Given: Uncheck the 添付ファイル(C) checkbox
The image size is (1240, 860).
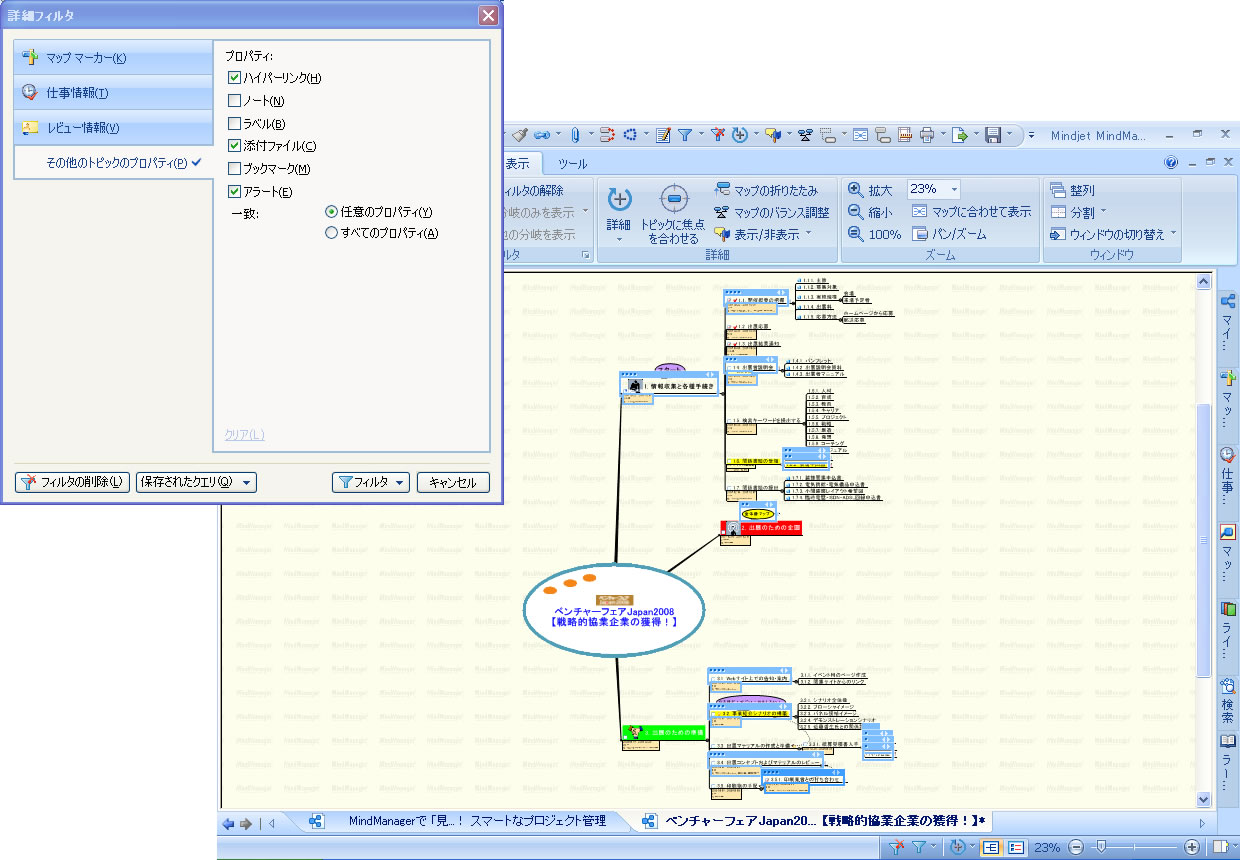Looking at the screenshot, I should 234,146.
